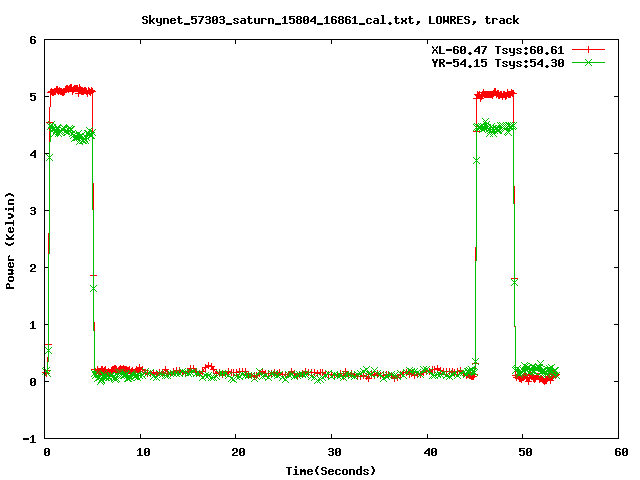640x480 pixels.
Task: Click the Time(Seconds) x-axis label
Action: coord(330,471)
